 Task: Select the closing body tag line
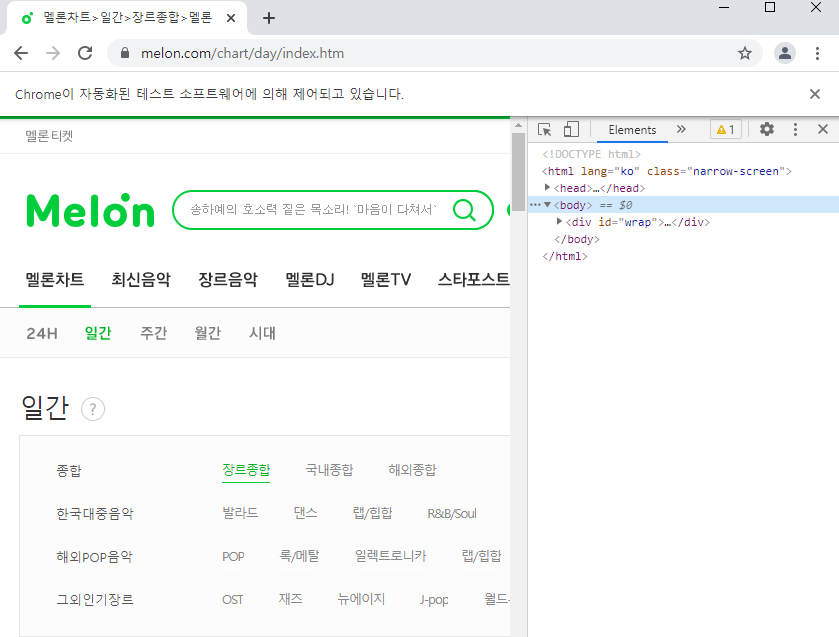577,239
